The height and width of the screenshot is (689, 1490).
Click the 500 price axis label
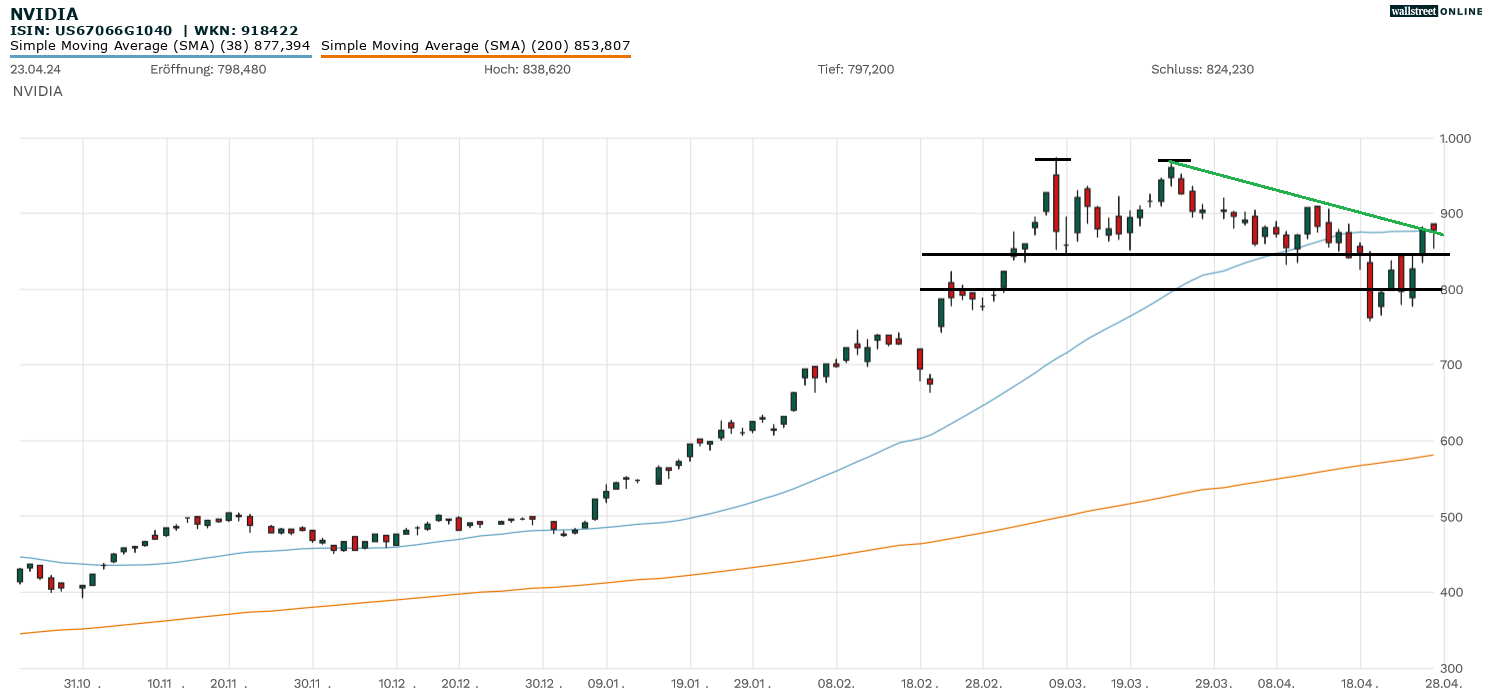[x=1449, y=517]
